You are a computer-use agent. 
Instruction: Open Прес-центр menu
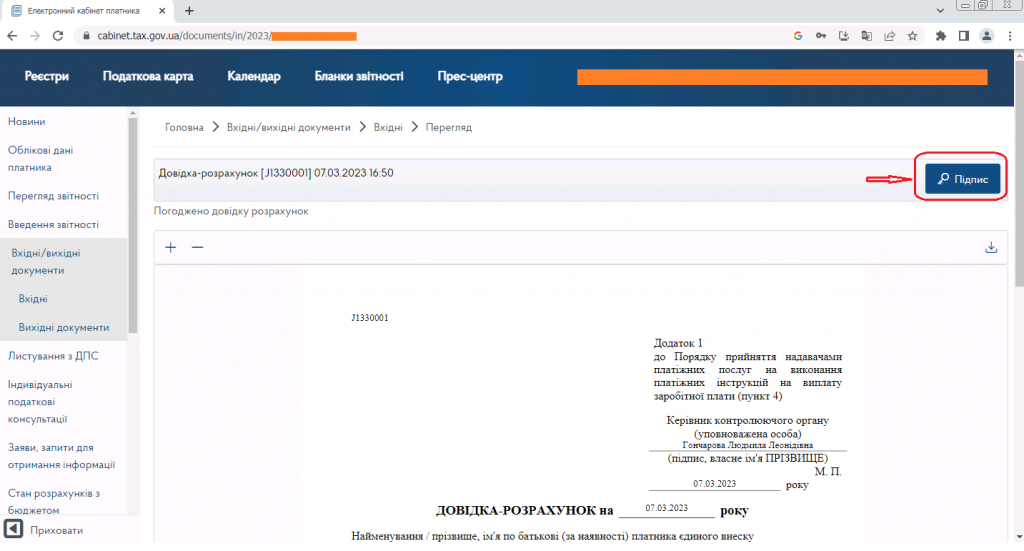pos(470,76)
